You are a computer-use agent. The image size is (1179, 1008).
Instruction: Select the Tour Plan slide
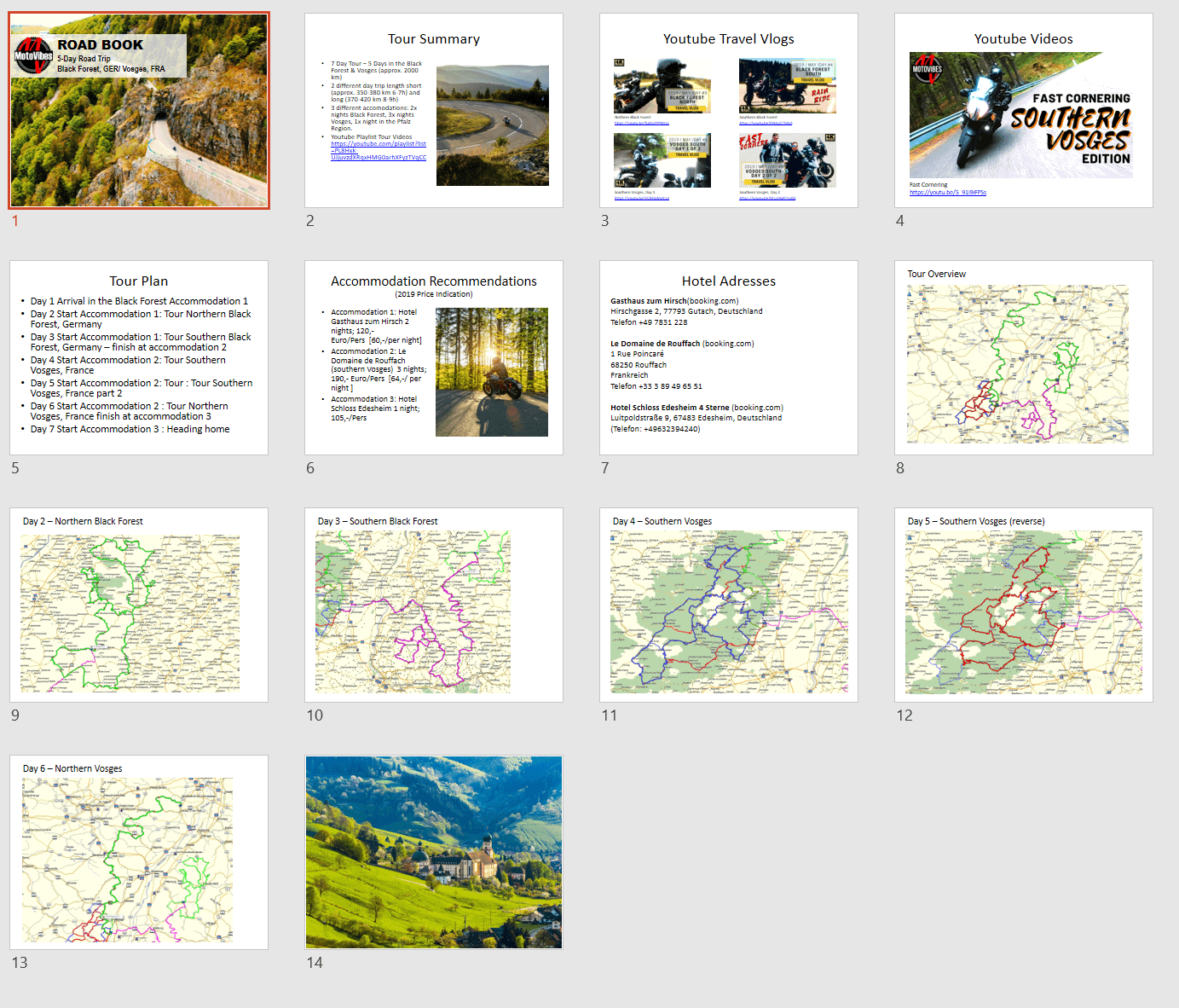coord(139,358)
